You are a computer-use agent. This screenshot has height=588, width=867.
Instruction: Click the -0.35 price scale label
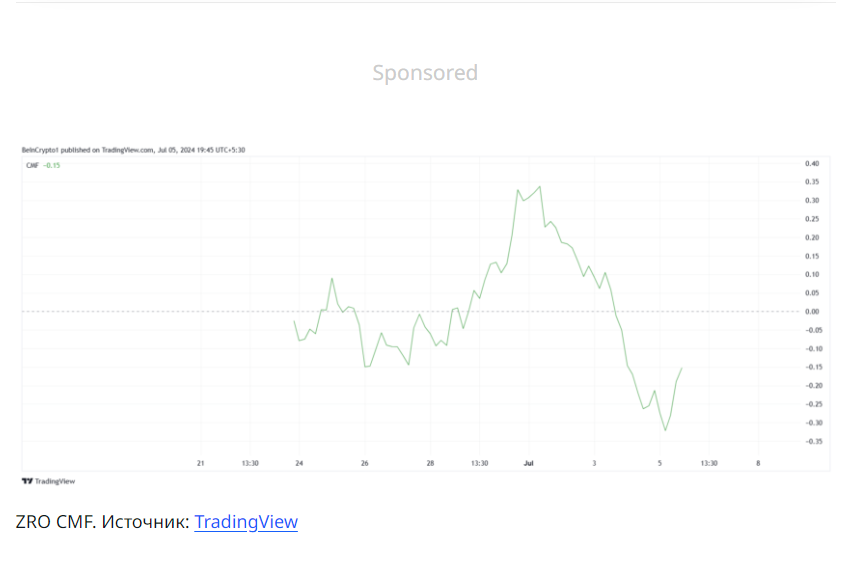click(814, 441)
